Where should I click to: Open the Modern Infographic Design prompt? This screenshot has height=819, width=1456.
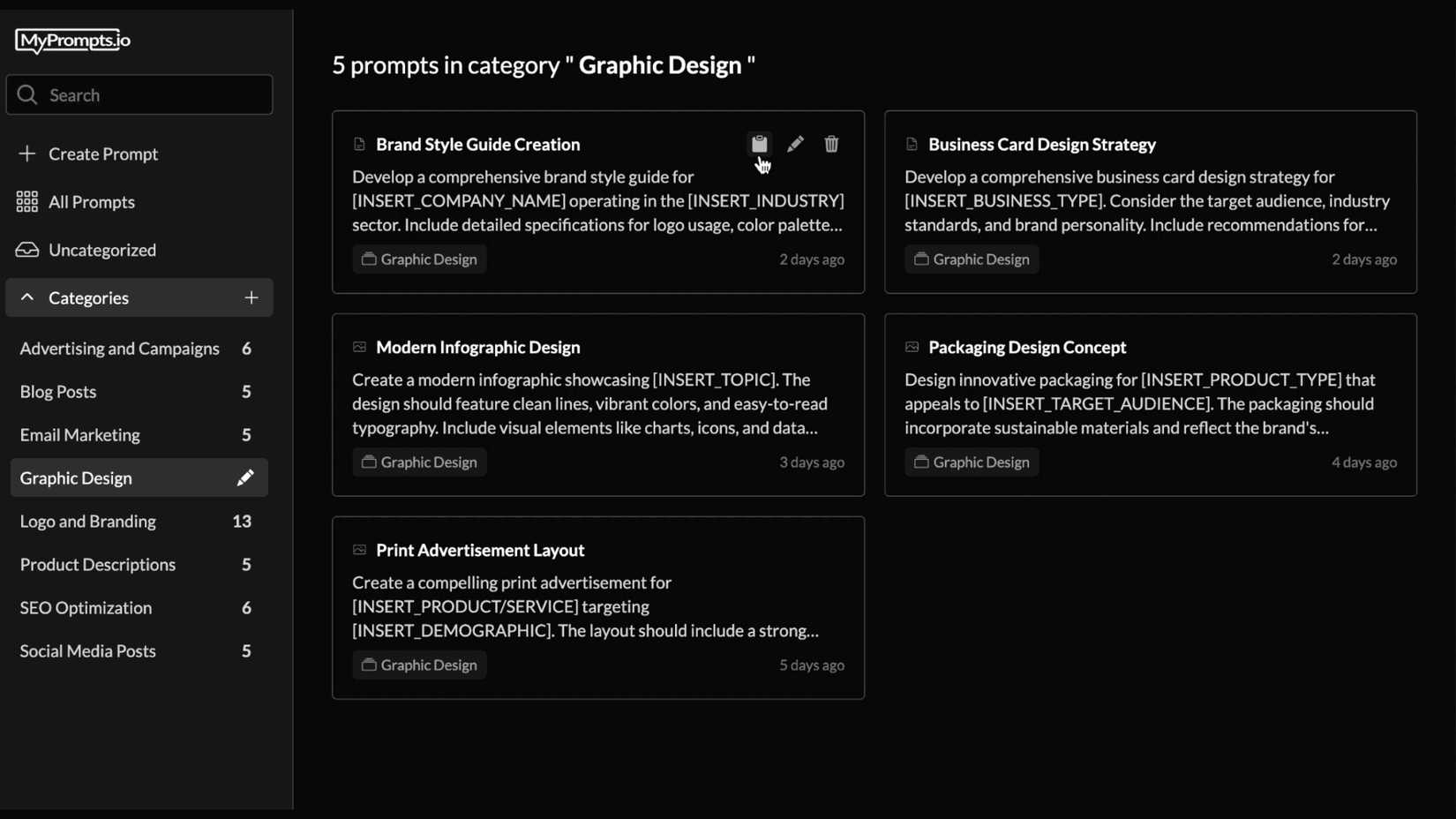click(477, 347)
